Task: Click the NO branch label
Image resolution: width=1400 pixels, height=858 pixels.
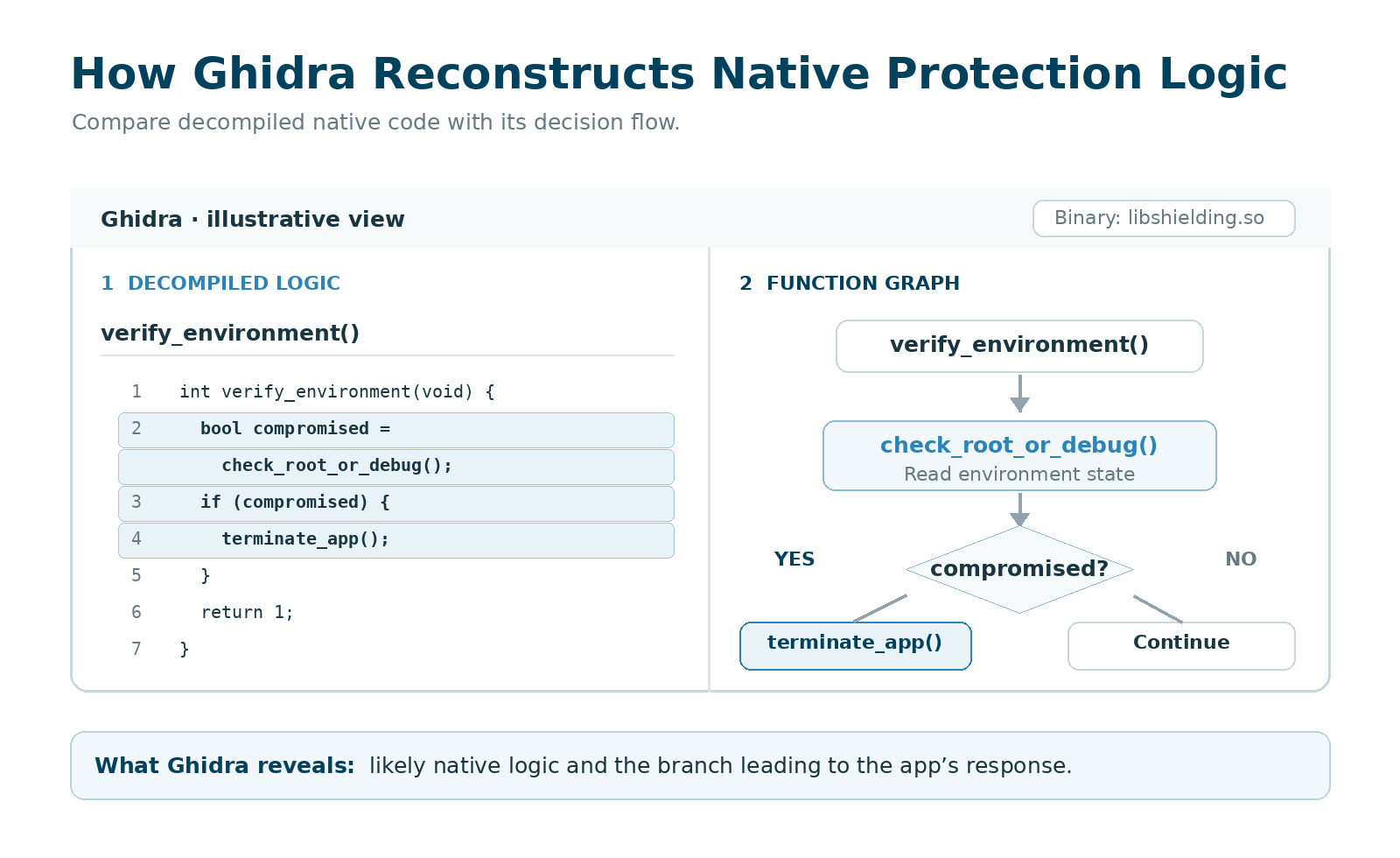Action: [1241, 559]
